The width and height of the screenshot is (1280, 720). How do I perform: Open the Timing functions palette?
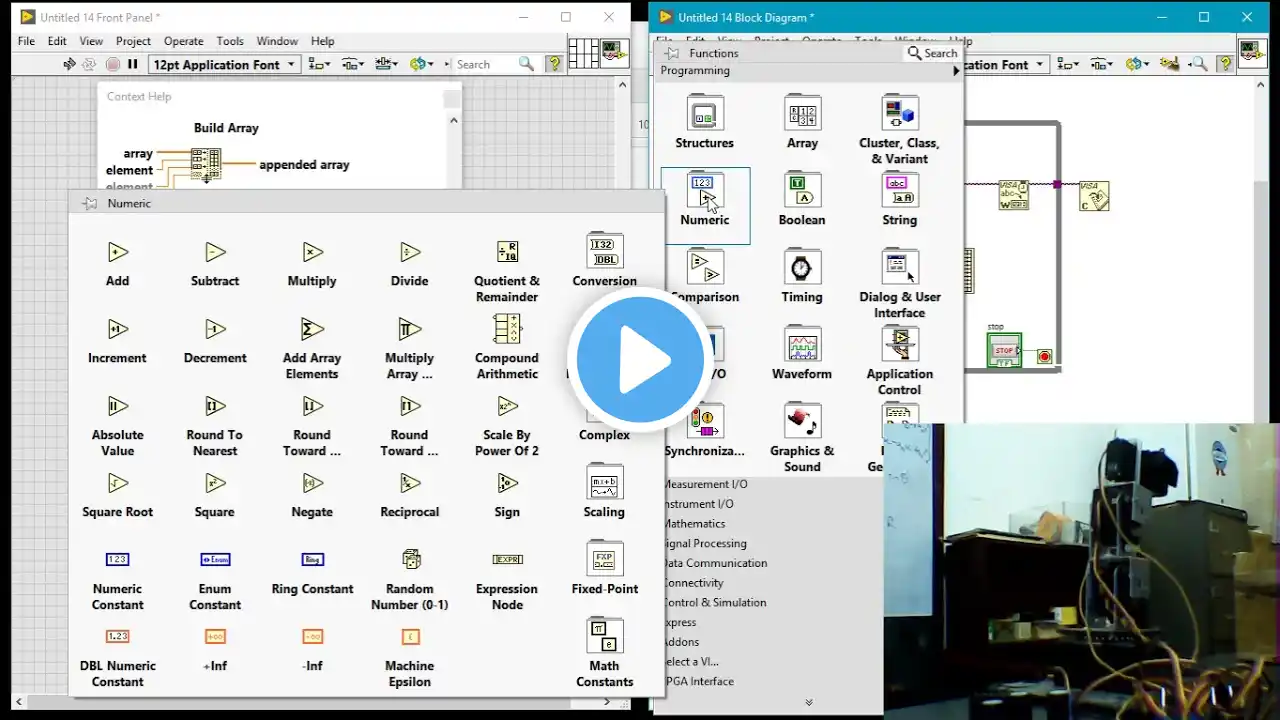[x=801, y=267]
